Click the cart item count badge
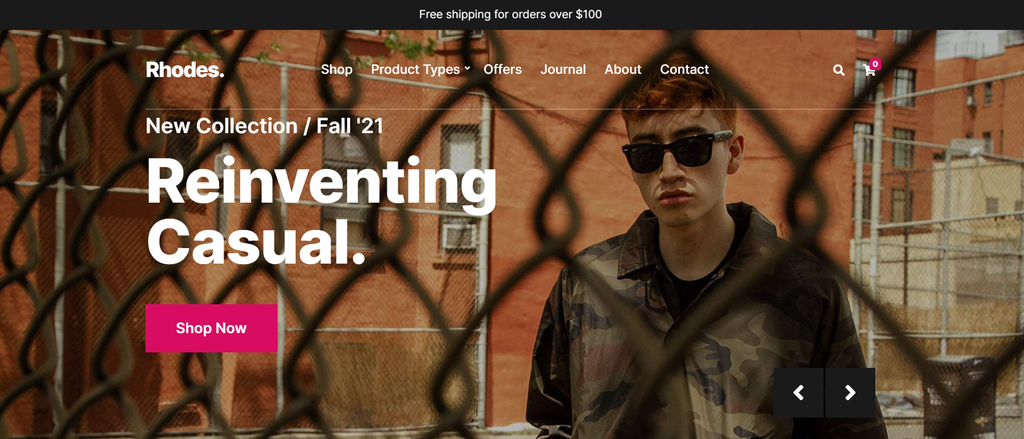 875,64
